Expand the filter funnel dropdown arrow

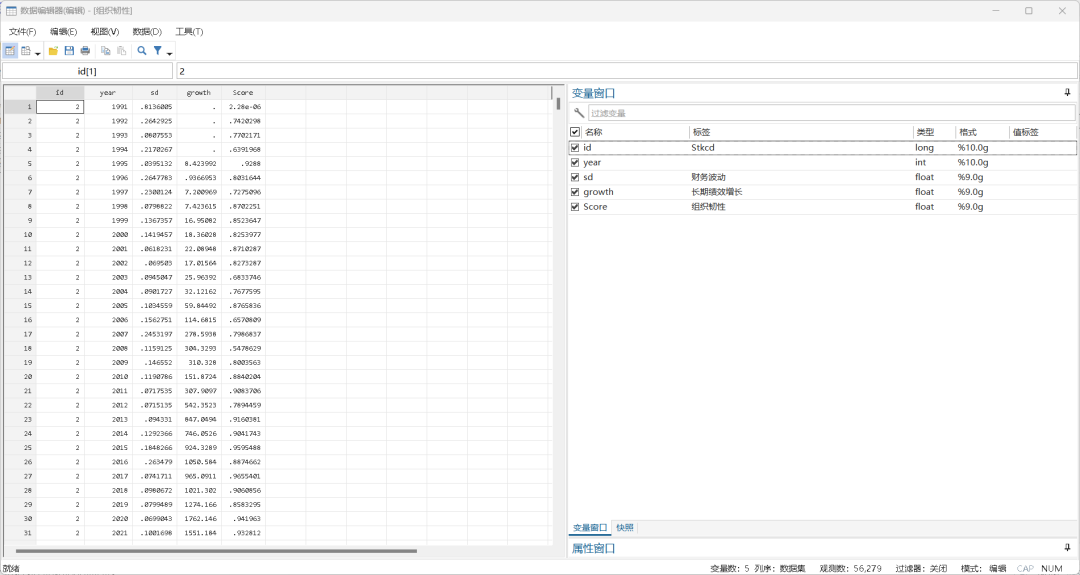tap(169, 53)
